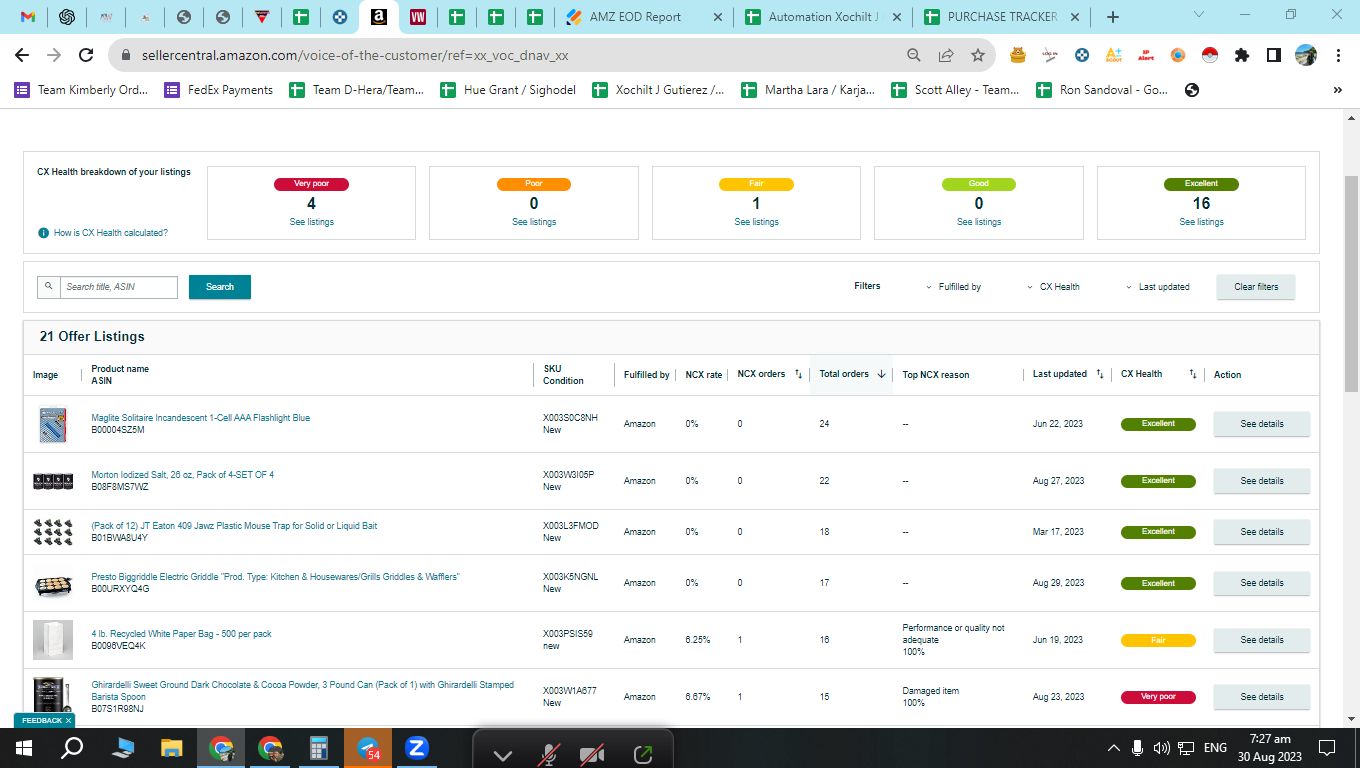
Task: Expand the meeting toolbar chevron
Action: (x=502, y=755)
